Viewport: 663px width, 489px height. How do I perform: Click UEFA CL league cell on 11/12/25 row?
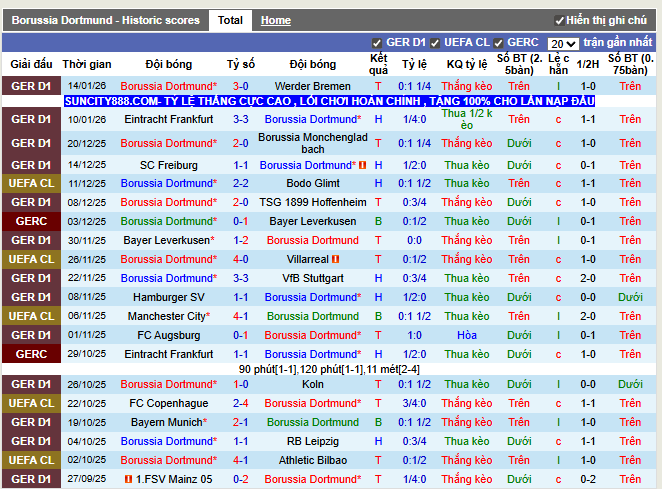point(31,184)
